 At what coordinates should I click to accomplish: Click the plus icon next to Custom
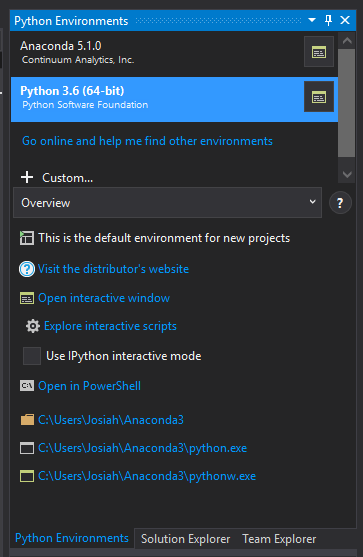coord(27,177)
